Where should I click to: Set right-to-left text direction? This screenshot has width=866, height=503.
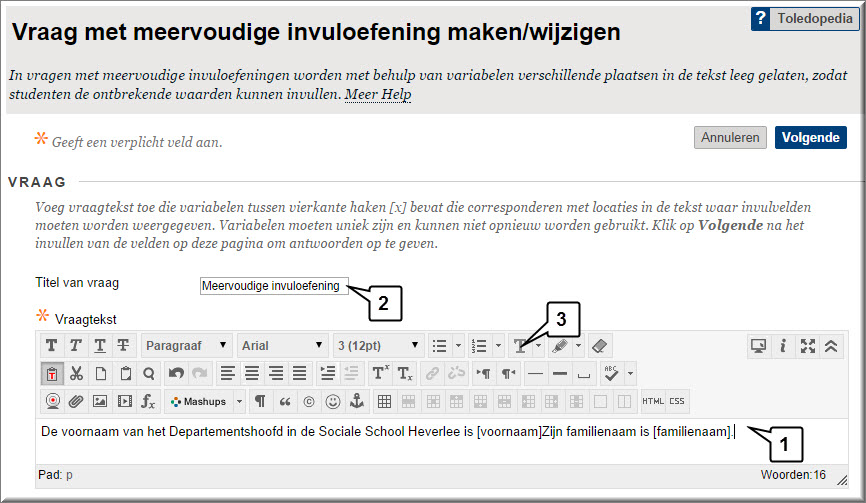[x=508, y=374]
